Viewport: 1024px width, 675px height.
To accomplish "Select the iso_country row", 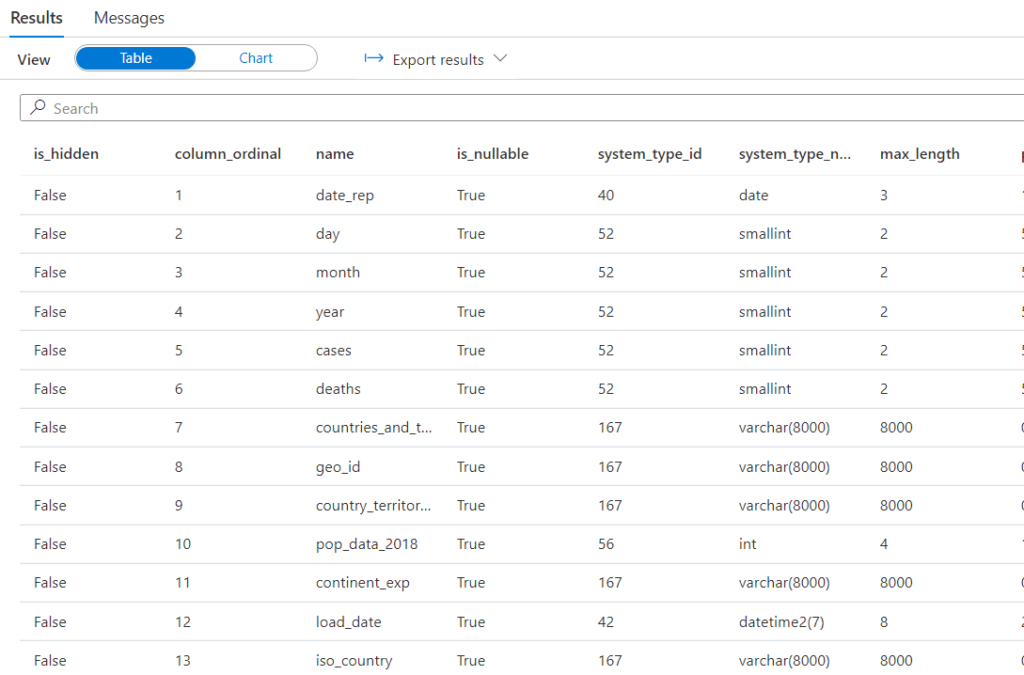I will point(354,660).
